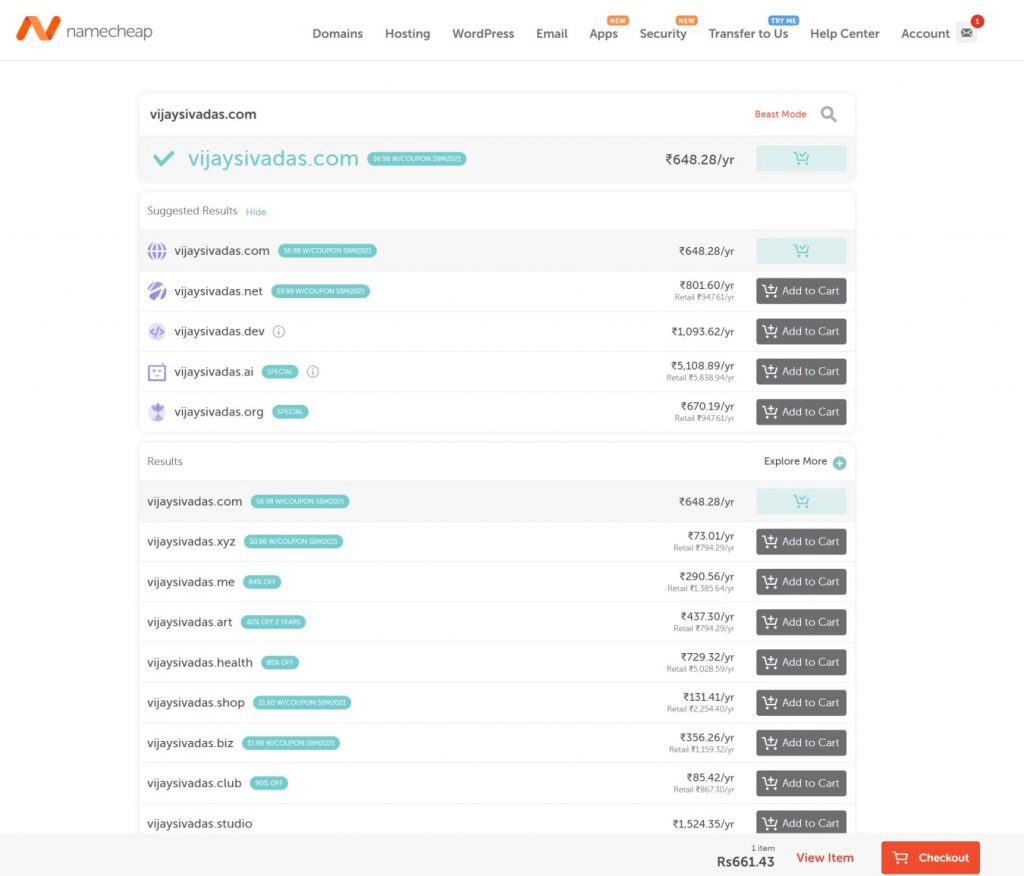Click the Namecheap logo
The width and height of the screenshot is (1024, 876).
tap(84, 29)
